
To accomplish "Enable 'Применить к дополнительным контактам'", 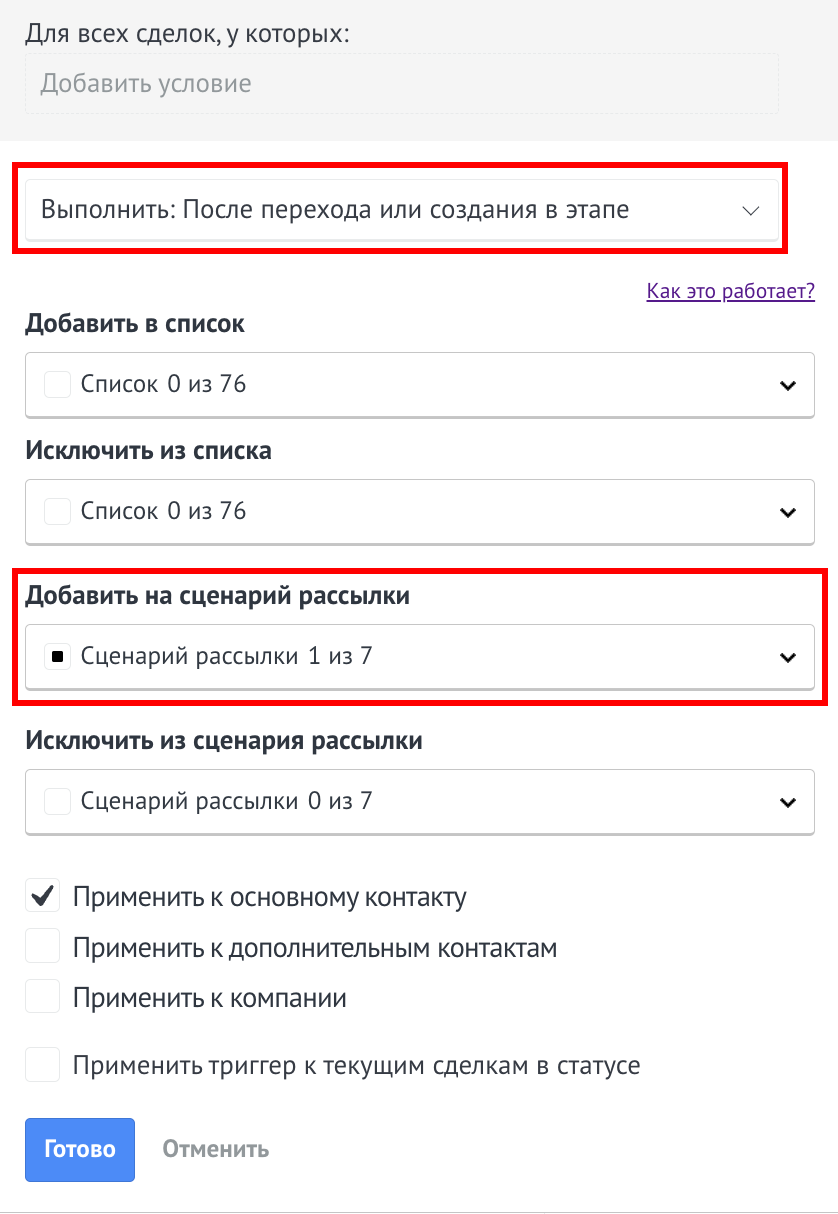I will pyautogui.click(x=42, y=947).
